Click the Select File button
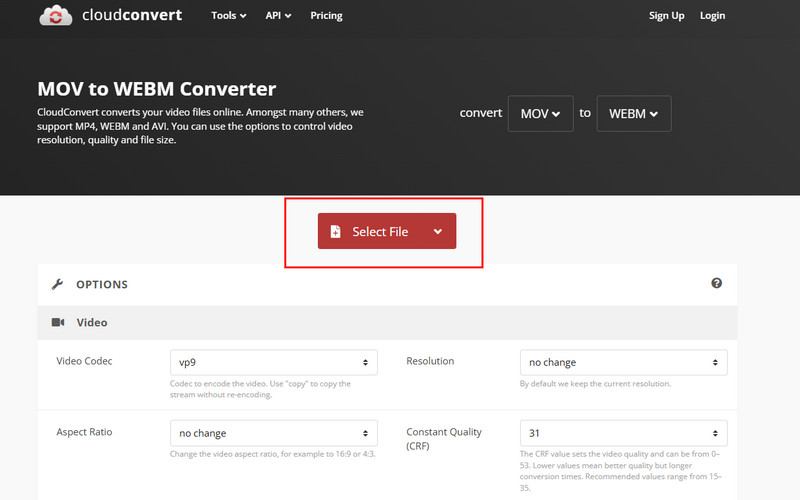 click(x=387, y=231)
